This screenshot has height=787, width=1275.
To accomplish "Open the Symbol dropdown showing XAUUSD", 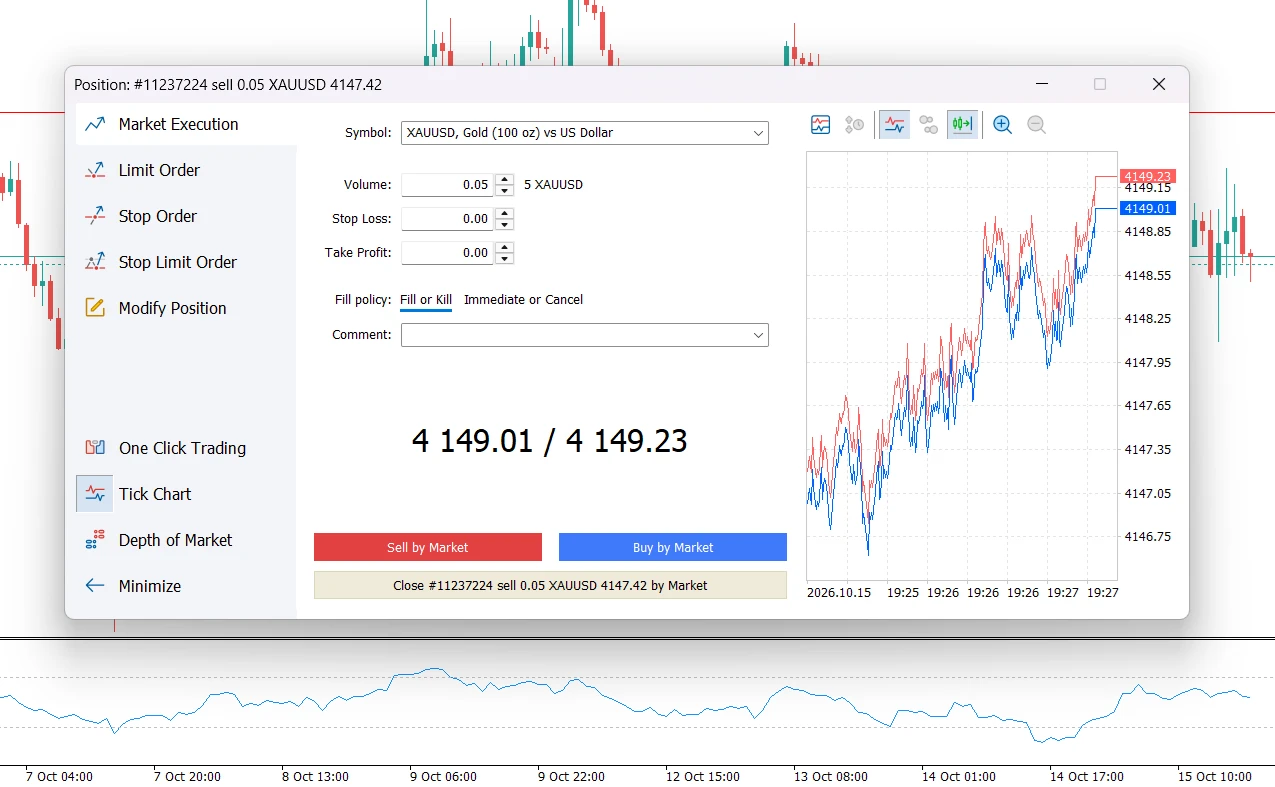I will click(585, 133).
